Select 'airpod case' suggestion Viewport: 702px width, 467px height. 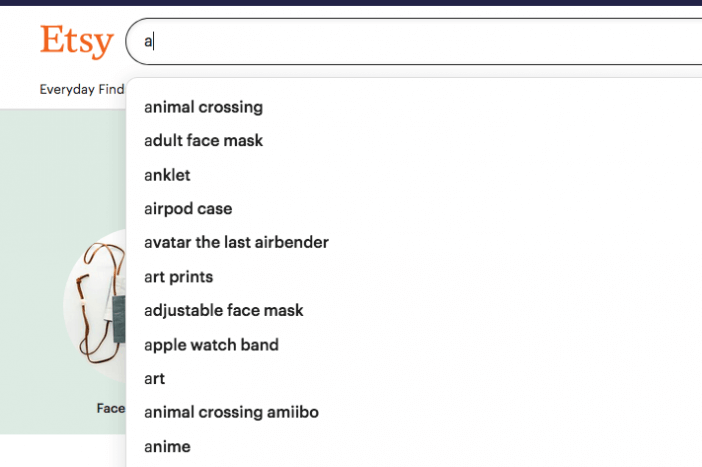[x=414, y=209]
